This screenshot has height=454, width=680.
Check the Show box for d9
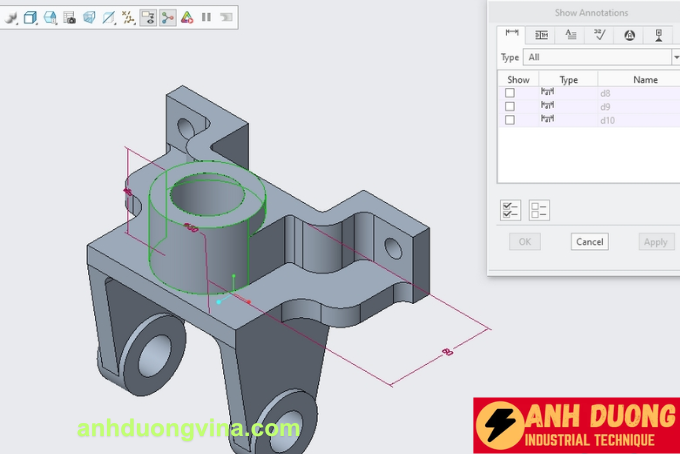click(x=510, y=106)
